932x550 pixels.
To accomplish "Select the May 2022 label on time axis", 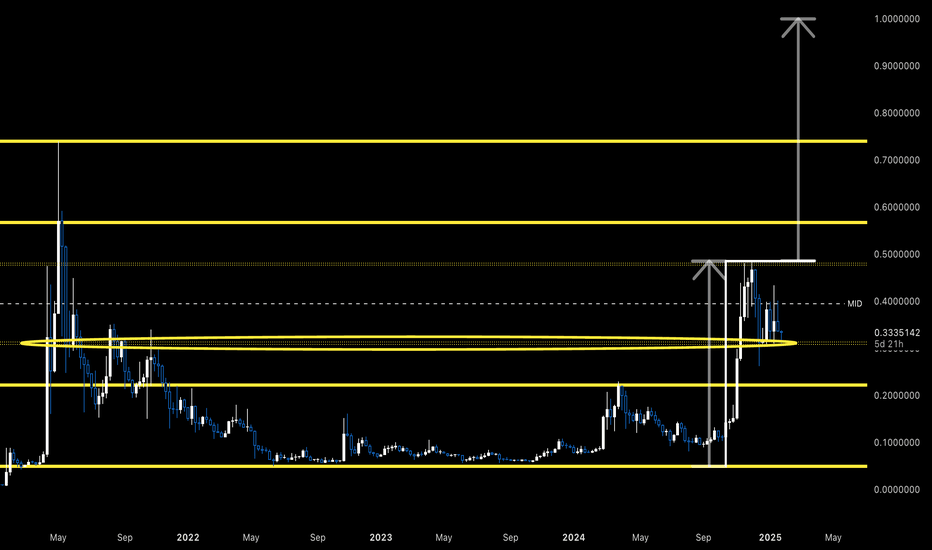I will point(251,538).
